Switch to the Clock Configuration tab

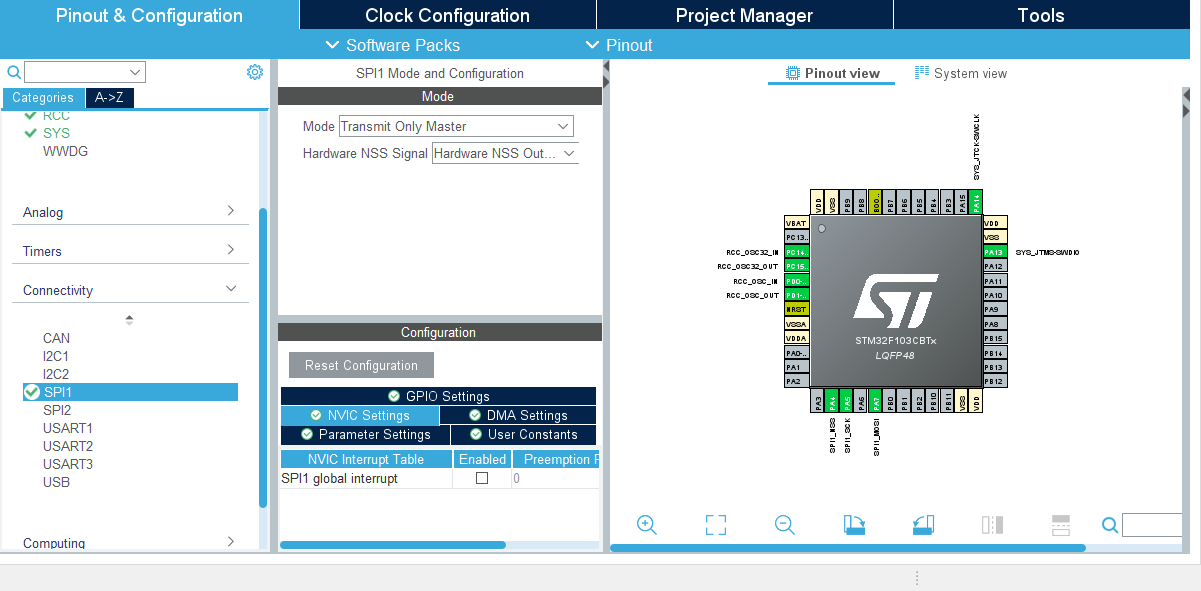click(x=447, y=15)
